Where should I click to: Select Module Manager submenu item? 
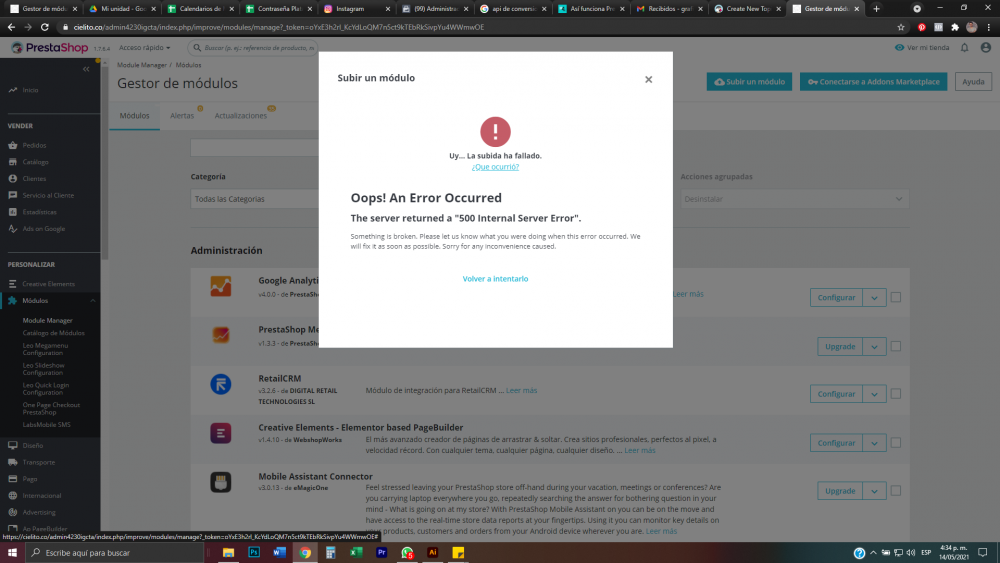(48, 321)
